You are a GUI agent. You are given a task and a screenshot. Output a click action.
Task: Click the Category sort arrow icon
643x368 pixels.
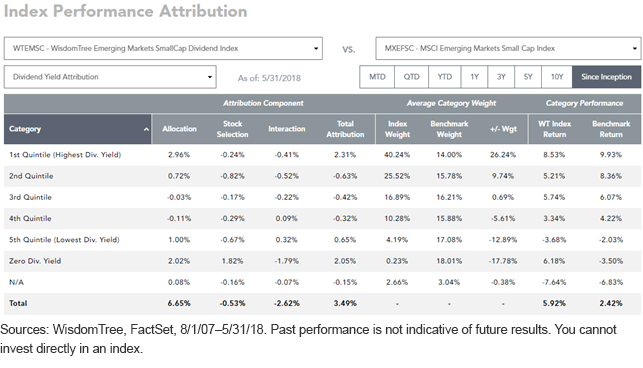[146, 129]
